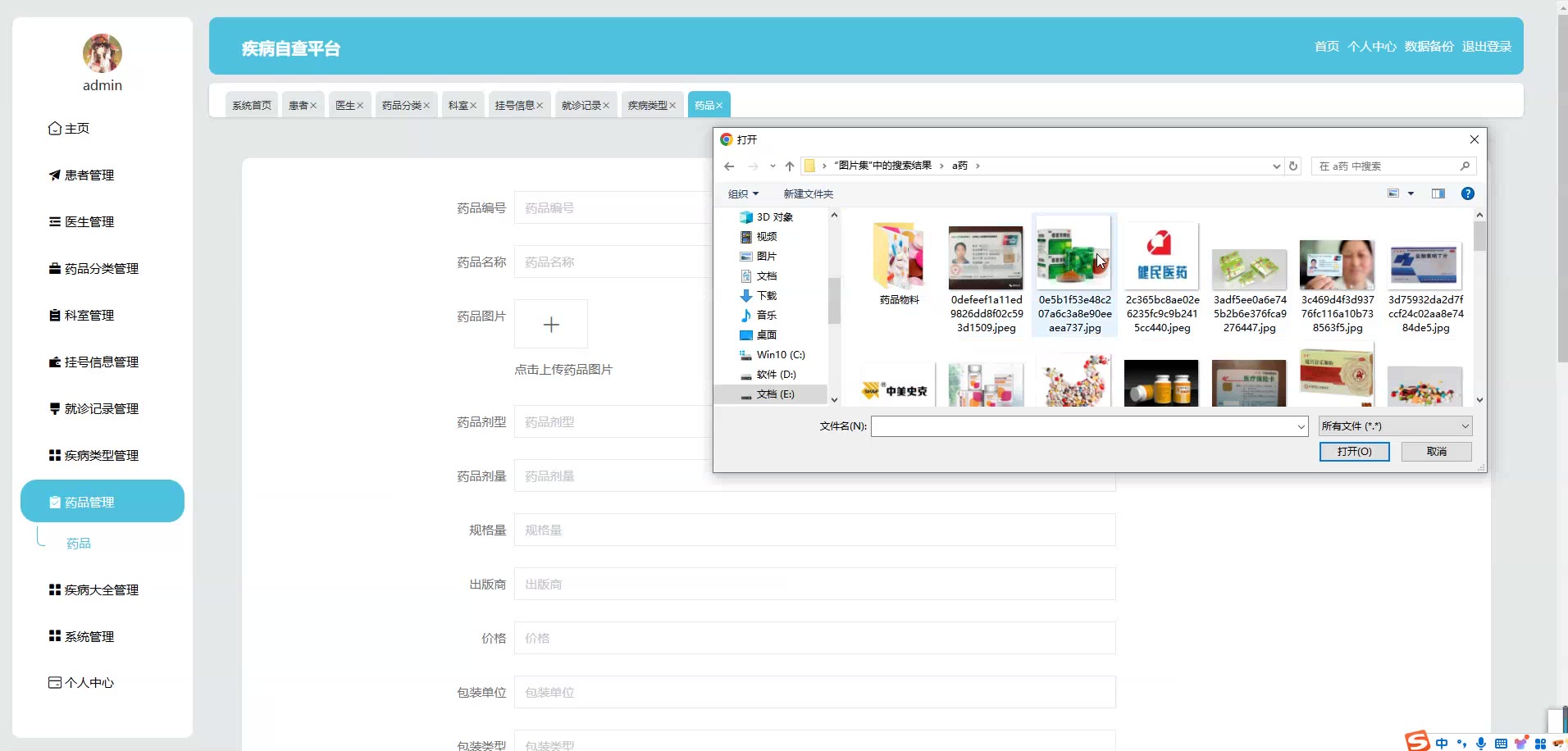Screen dimensions: 1568x751
Task: Click the 取消 button in the dialog
Action: [x=1437, y=452]
